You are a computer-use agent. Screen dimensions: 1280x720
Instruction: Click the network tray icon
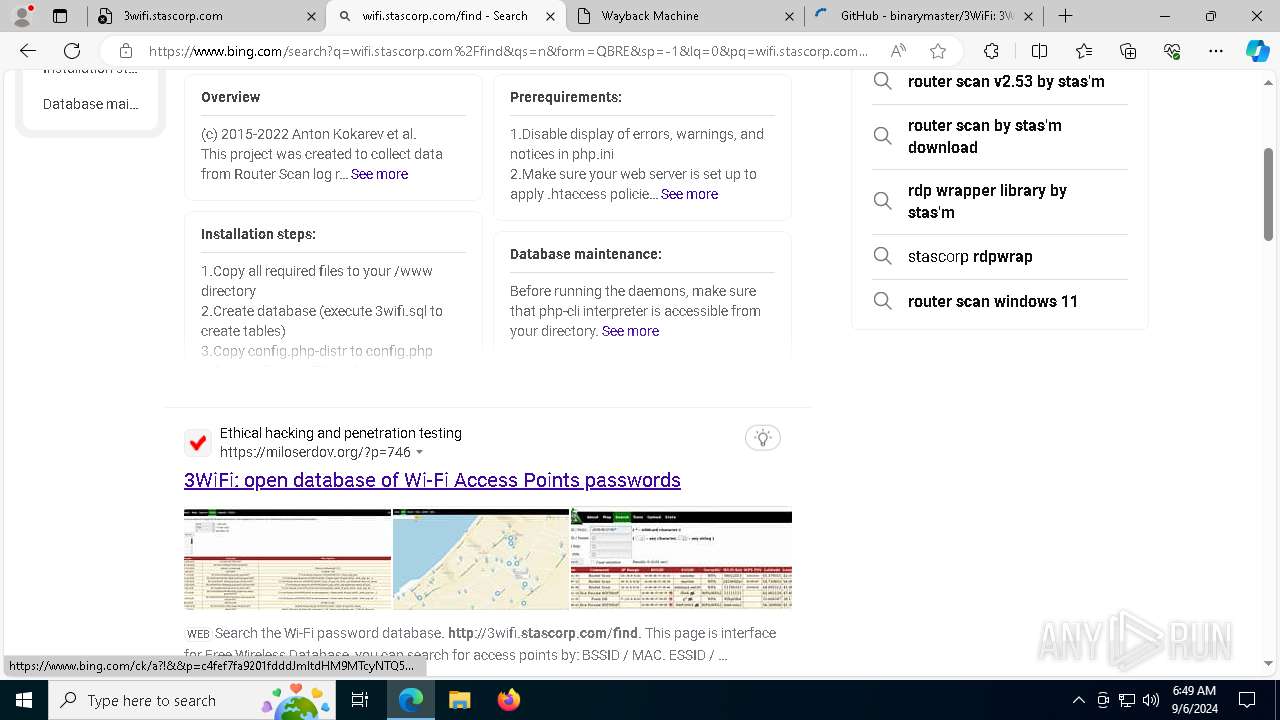pyautogui.click(x=1127, y=700)
